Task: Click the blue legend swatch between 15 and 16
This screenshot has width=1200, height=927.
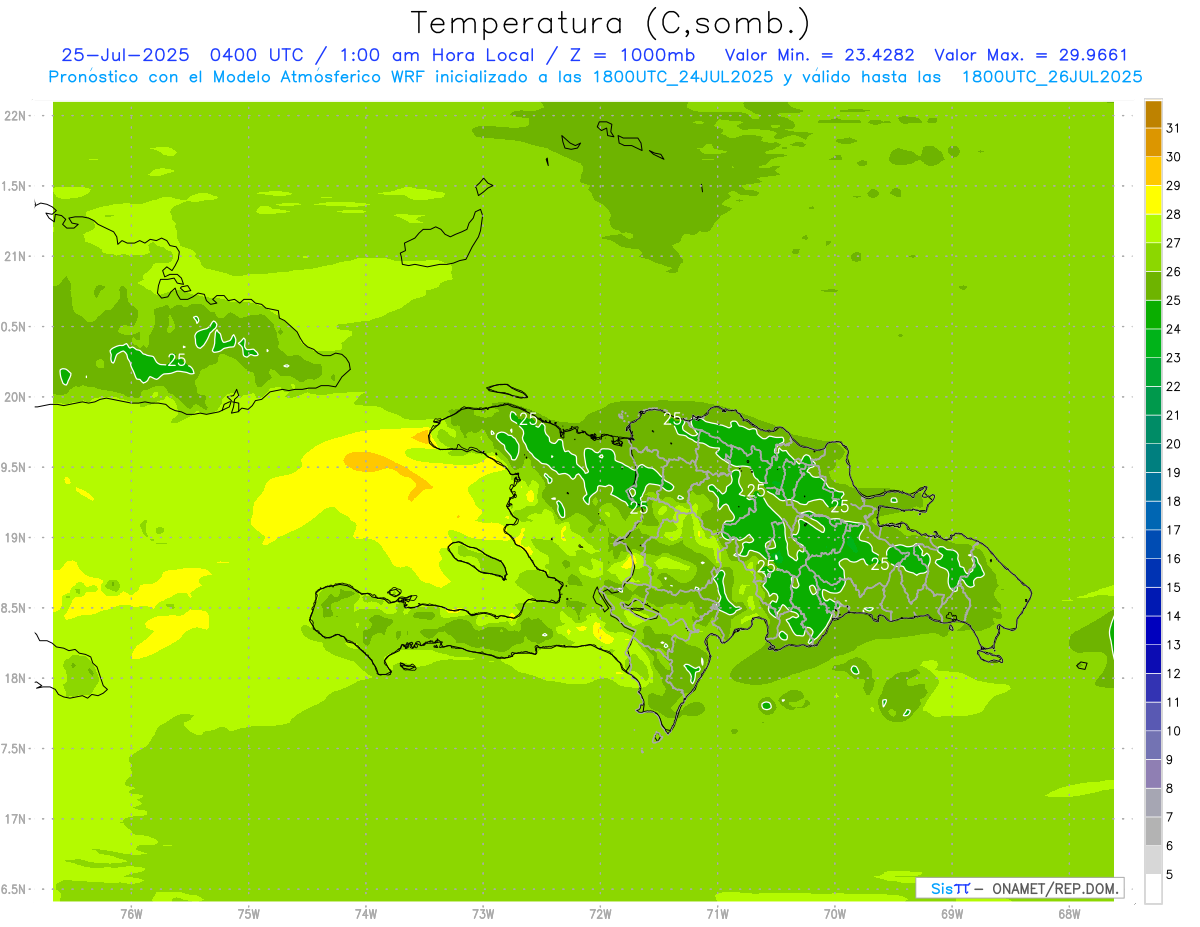Action: [1153, 573]
